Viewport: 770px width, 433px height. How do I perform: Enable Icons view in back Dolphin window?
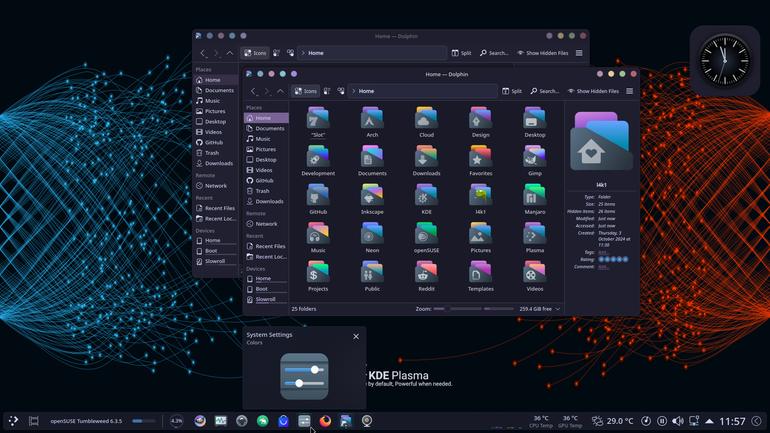[x=255, y=53]
